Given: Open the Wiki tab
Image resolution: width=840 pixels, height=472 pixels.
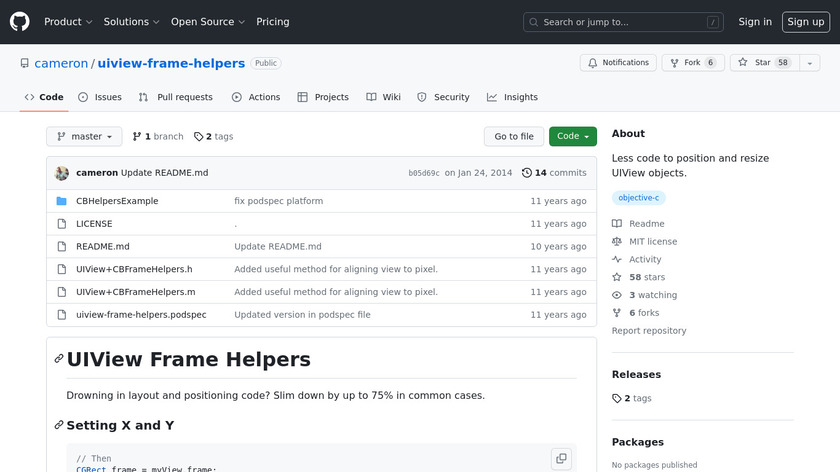Looking at the screenshot, I should (384, 97).
